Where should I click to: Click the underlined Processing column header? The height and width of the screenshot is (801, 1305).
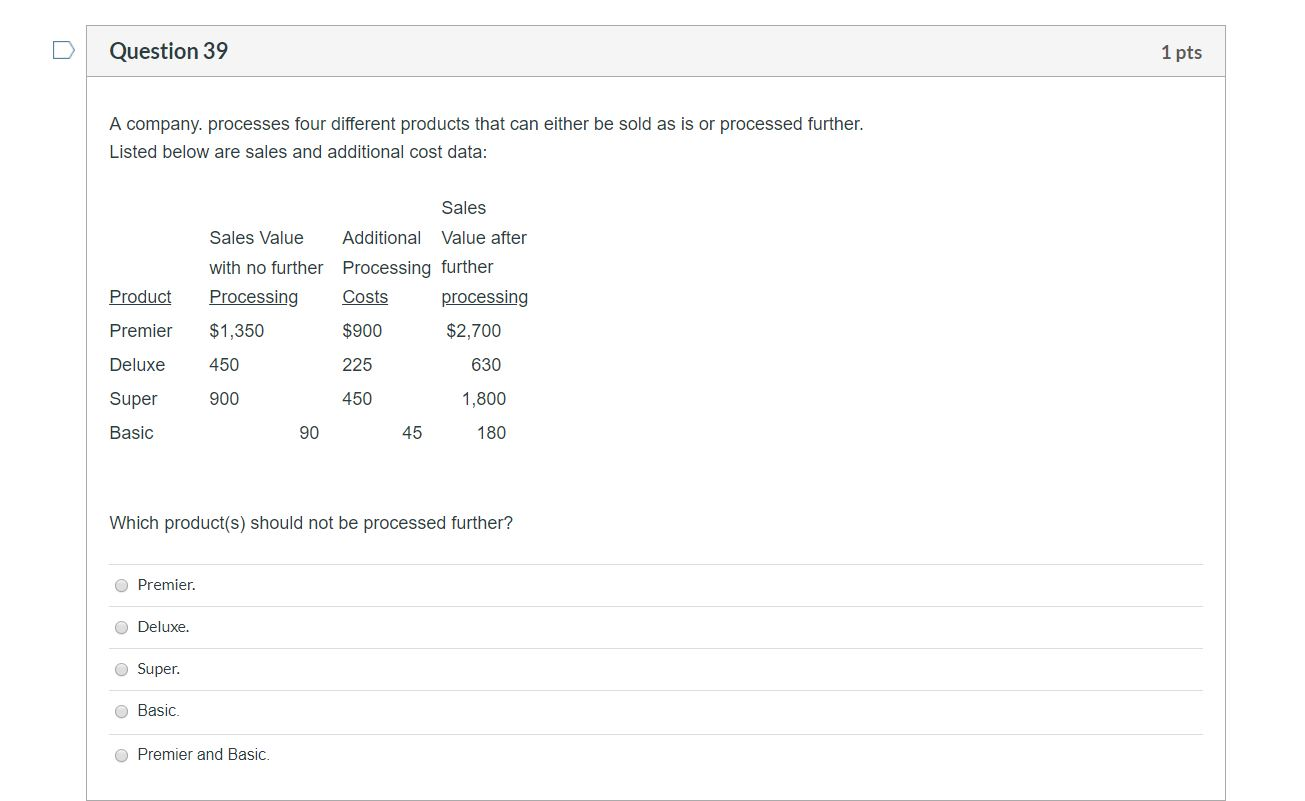pos(253,296)
